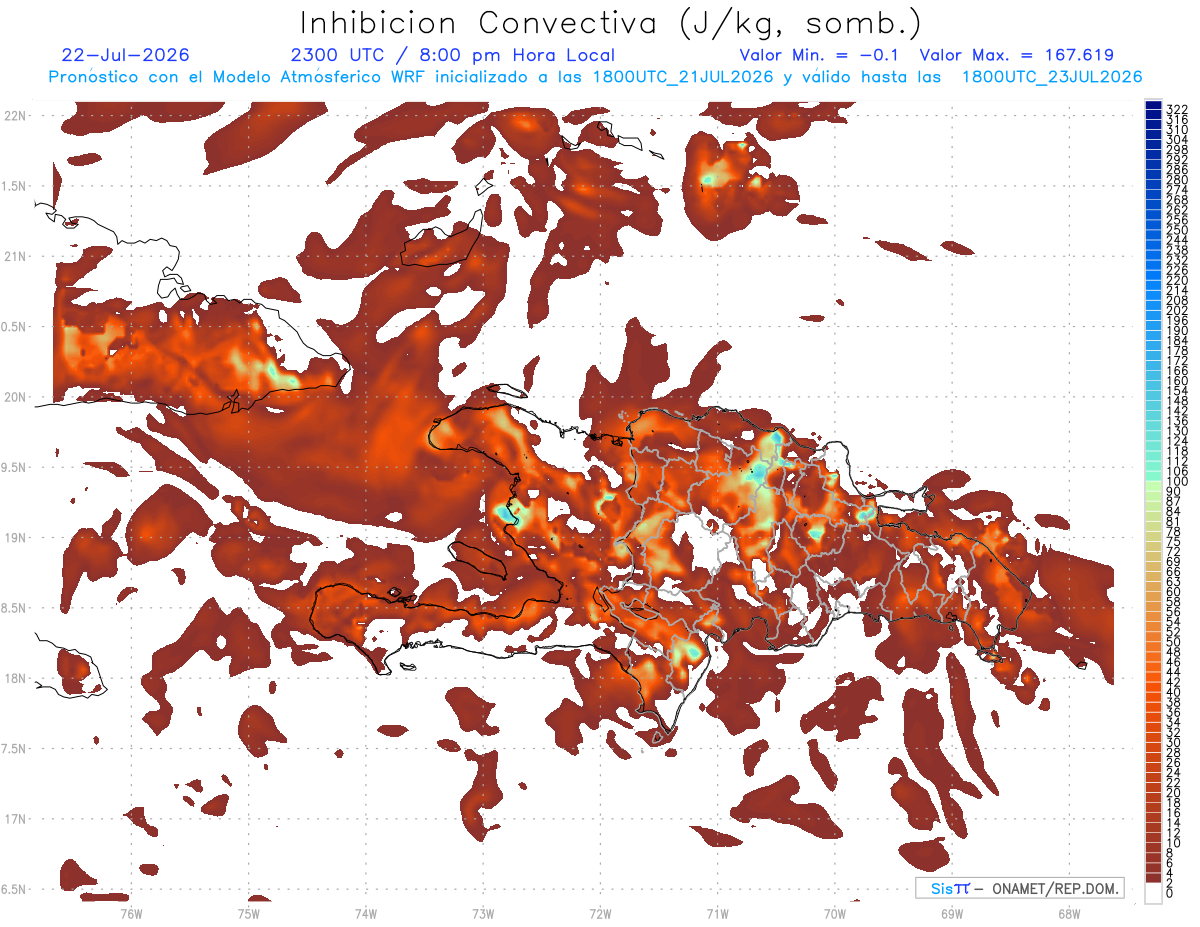Click the '68W' longitude label

click(1069, 913)
